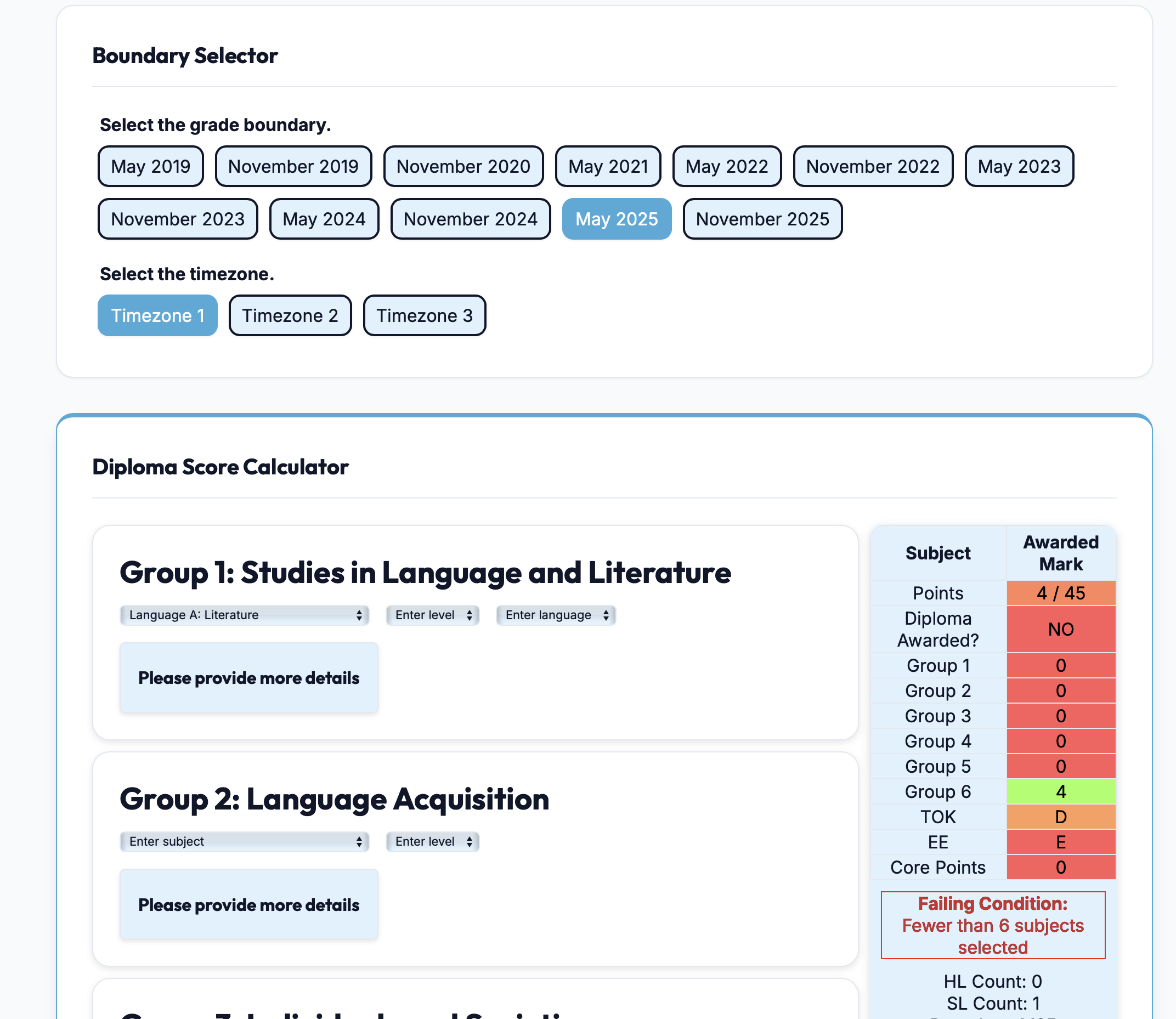
Task: Select the November 2025 grade boundary
Action: 762,219
